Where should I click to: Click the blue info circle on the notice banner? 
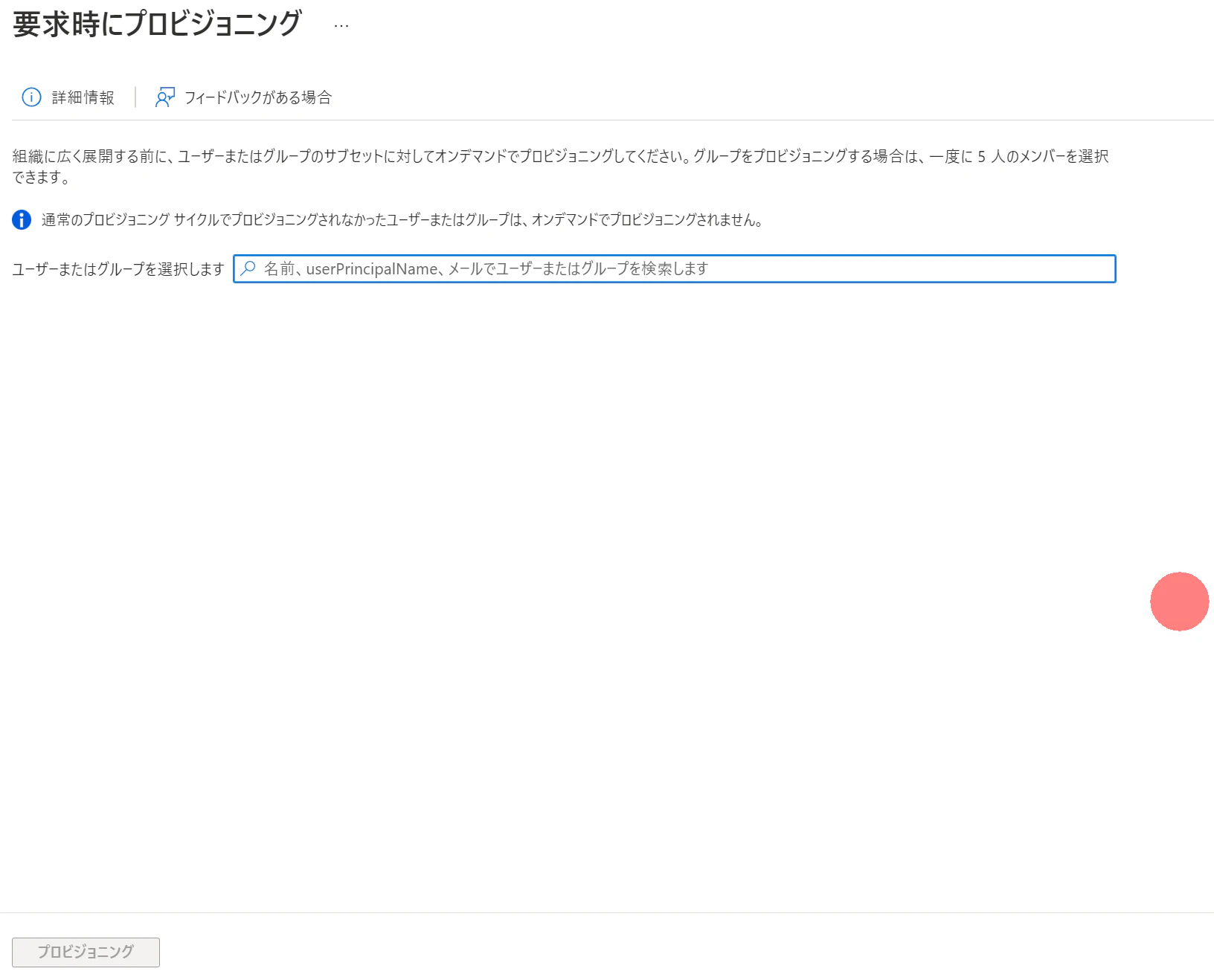20,218
